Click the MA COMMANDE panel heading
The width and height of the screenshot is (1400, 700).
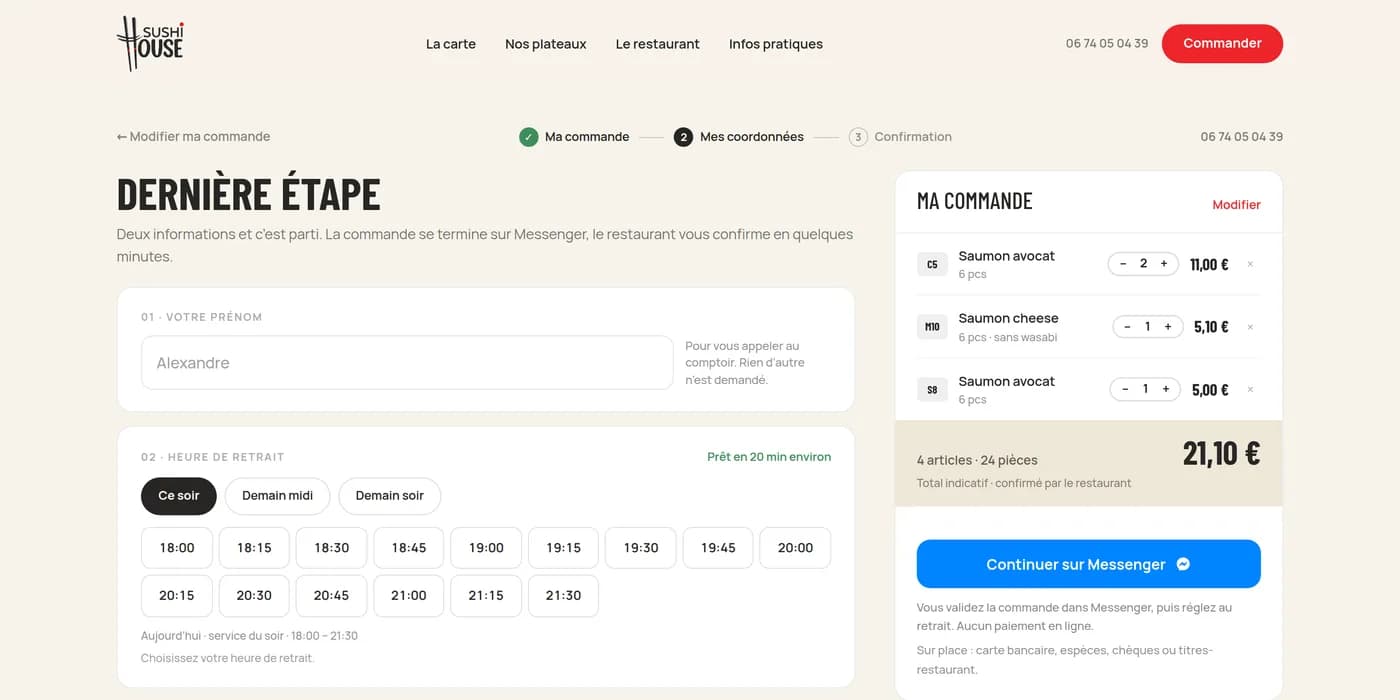(x=975, y=201)
